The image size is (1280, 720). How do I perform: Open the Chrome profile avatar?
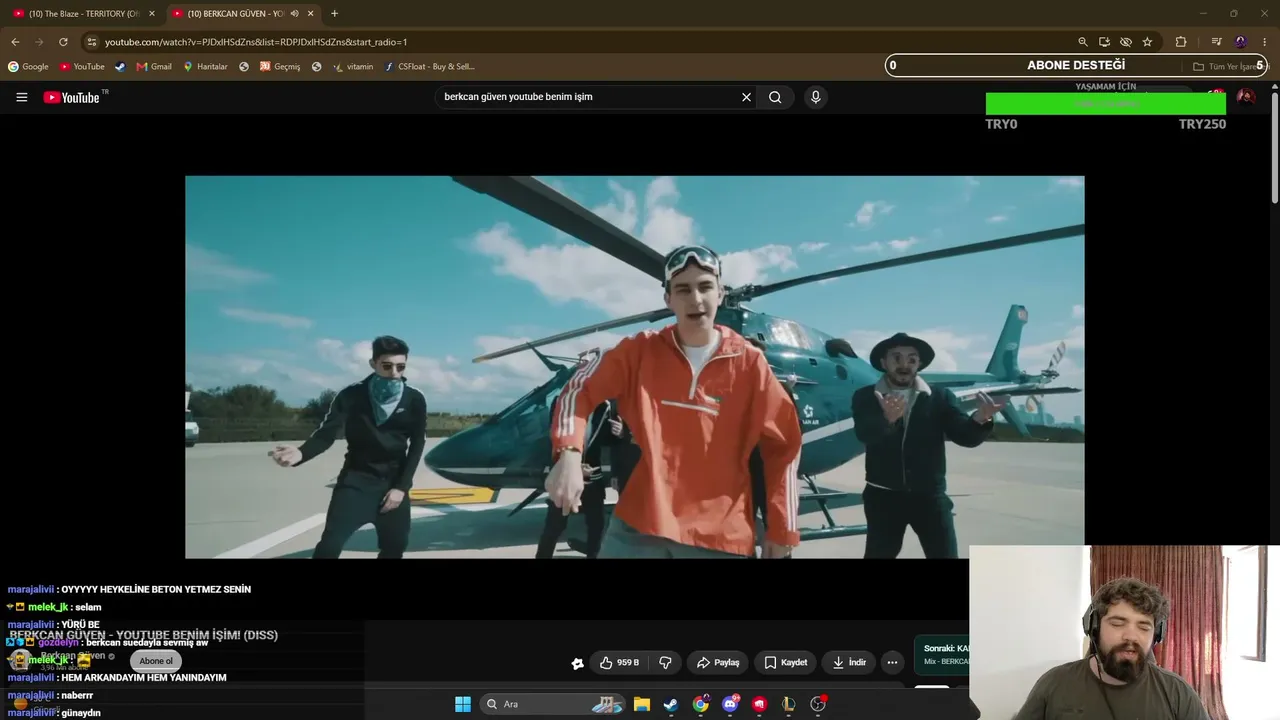click(x=1241, y=42)
